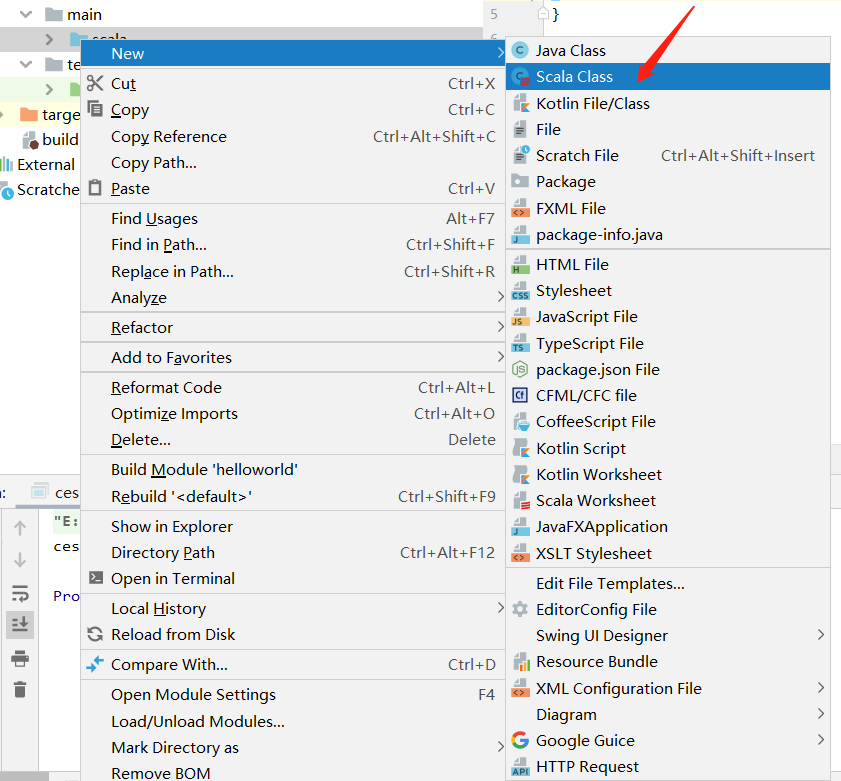841x781 pixels.
Task: Click the Resource Bundle icon
Action: pyautogui.click(x=521, y=662)
